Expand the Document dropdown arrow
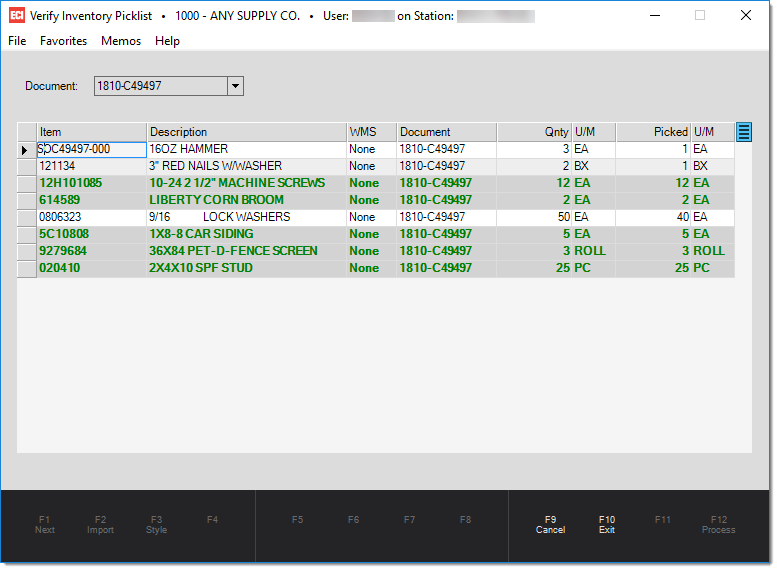 (235, 86)
